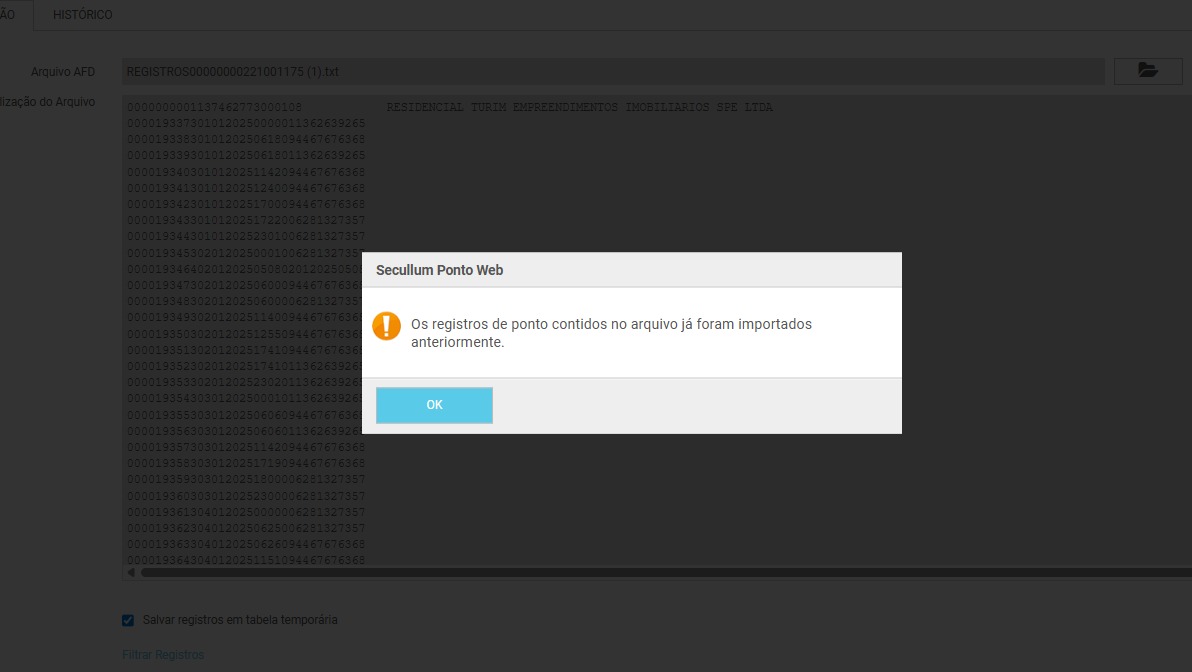Confirm the dialog with the OK button

434,405
